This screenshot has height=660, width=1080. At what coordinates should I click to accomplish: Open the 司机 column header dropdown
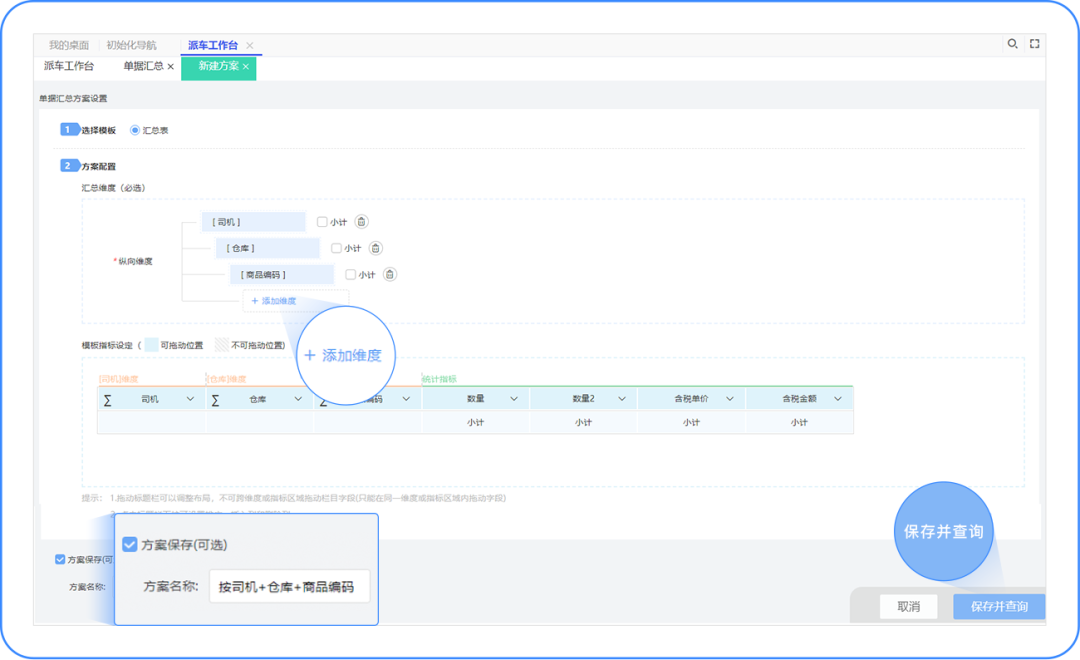click(x=190, y=399)
